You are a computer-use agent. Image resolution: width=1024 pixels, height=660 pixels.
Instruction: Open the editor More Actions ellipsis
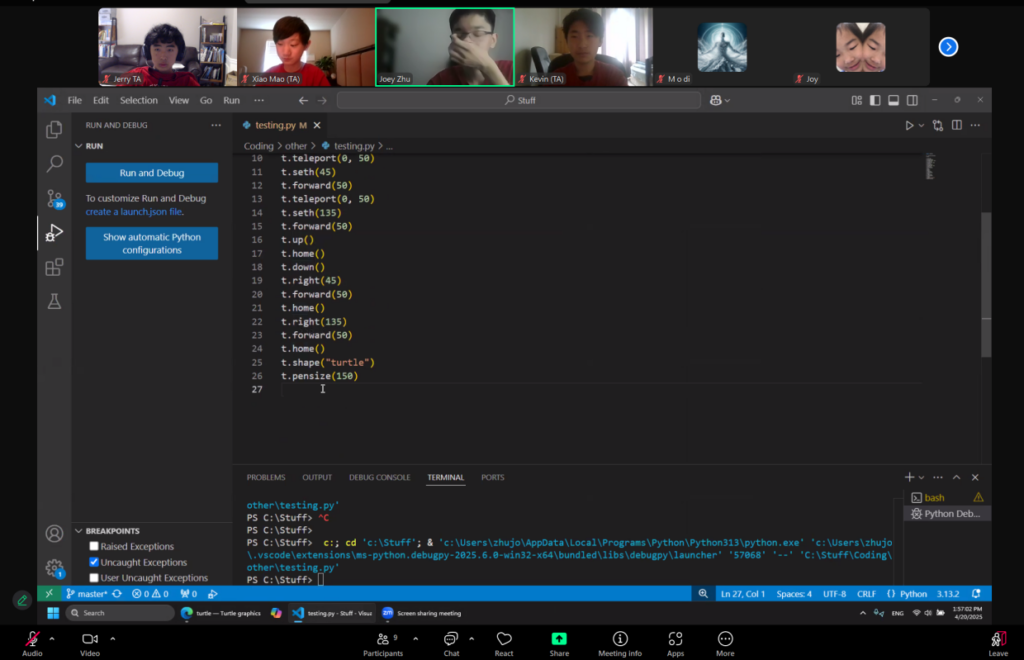coord(975,125)
